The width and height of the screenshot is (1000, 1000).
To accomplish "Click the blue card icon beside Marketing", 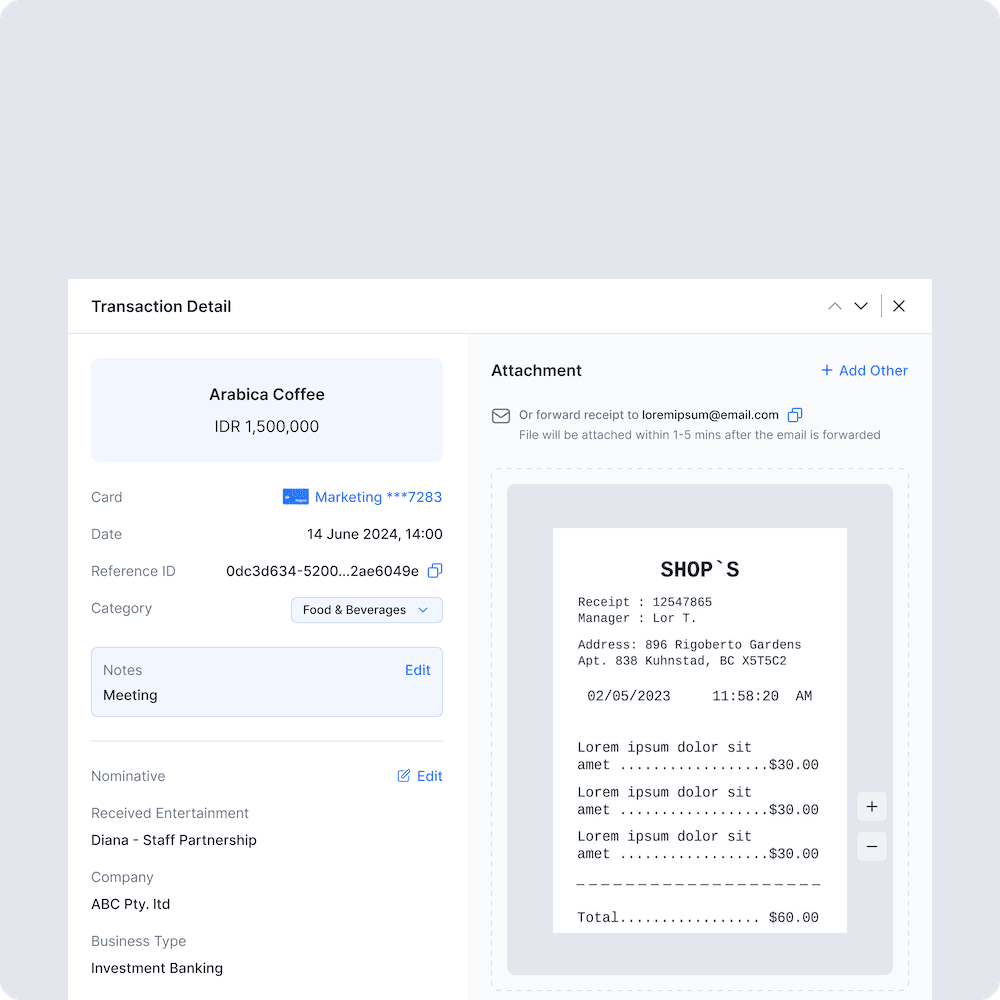I will click(295, 497).
